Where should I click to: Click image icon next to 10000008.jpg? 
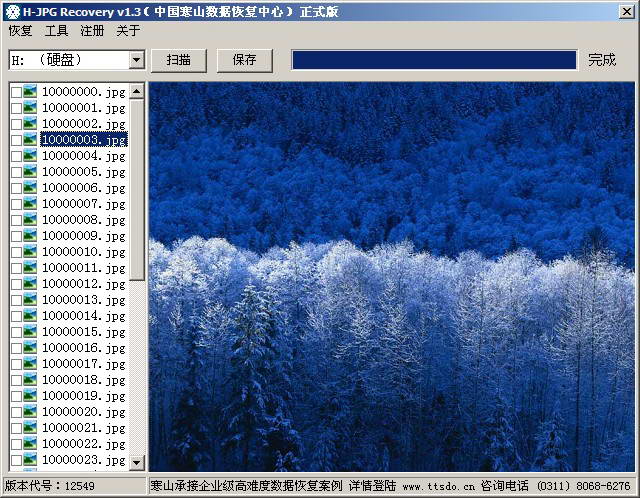[x=30, y=220]
